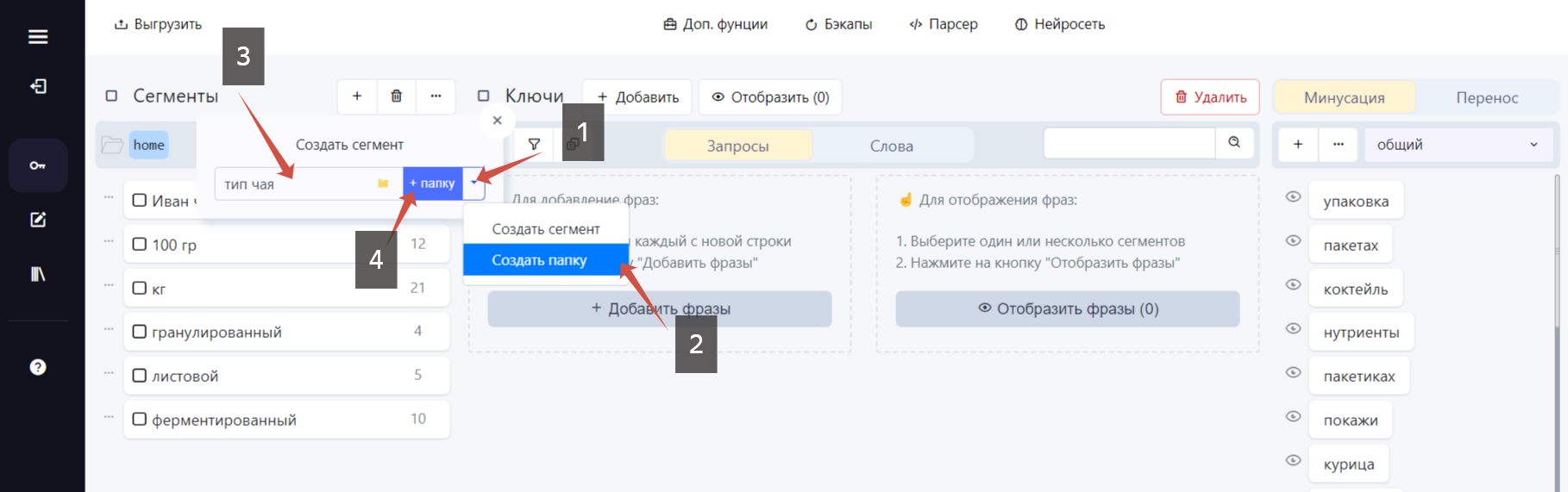Check the листовой segment checkbox
This screenshot has height=492, width=1568.
tap(140, 376)
